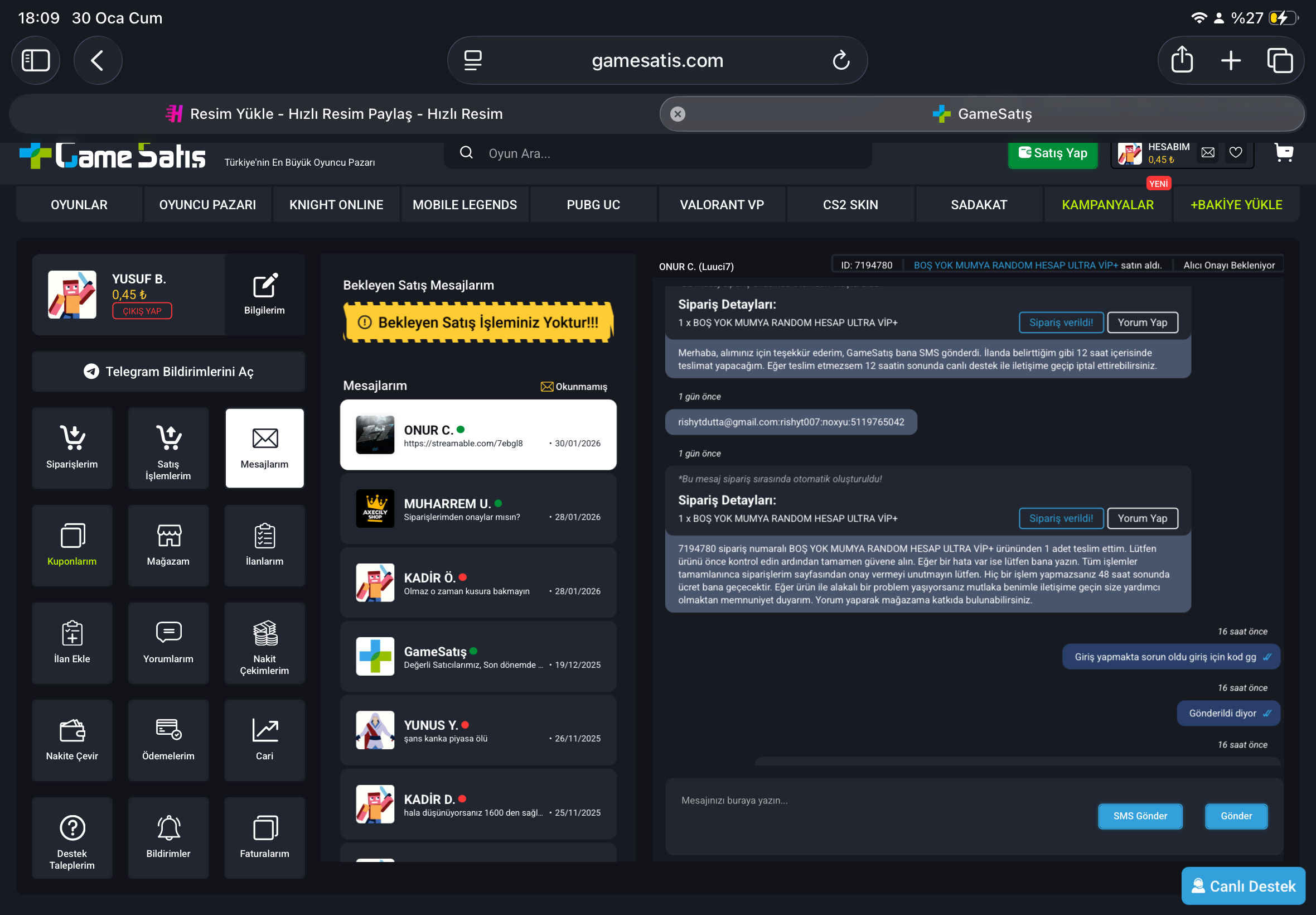Open a new Safari tab
Screen dimensions: 1316x915
pyautogui.click(x=1231, y=60)
